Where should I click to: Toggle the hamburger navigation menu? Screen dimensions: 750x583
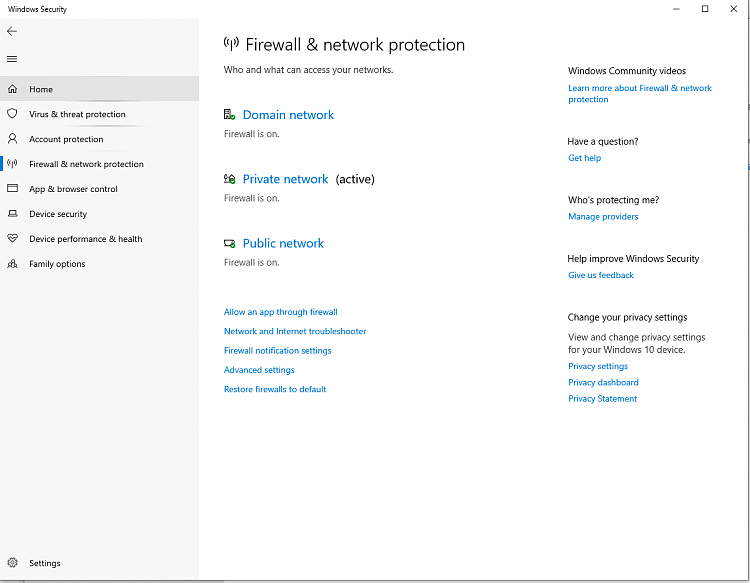12,59
